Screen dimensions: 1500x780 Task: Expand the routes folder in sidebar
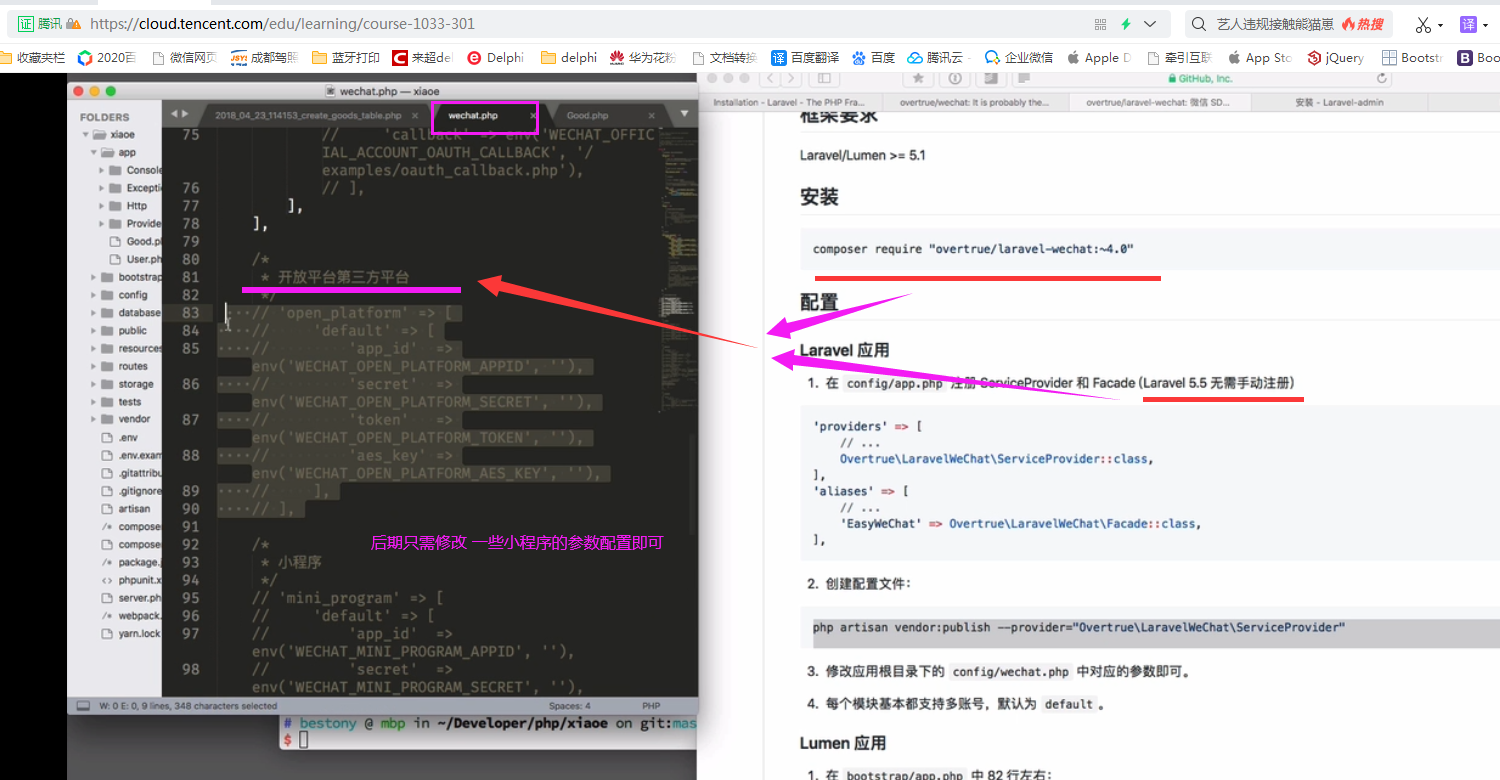[x=96, y=366]
